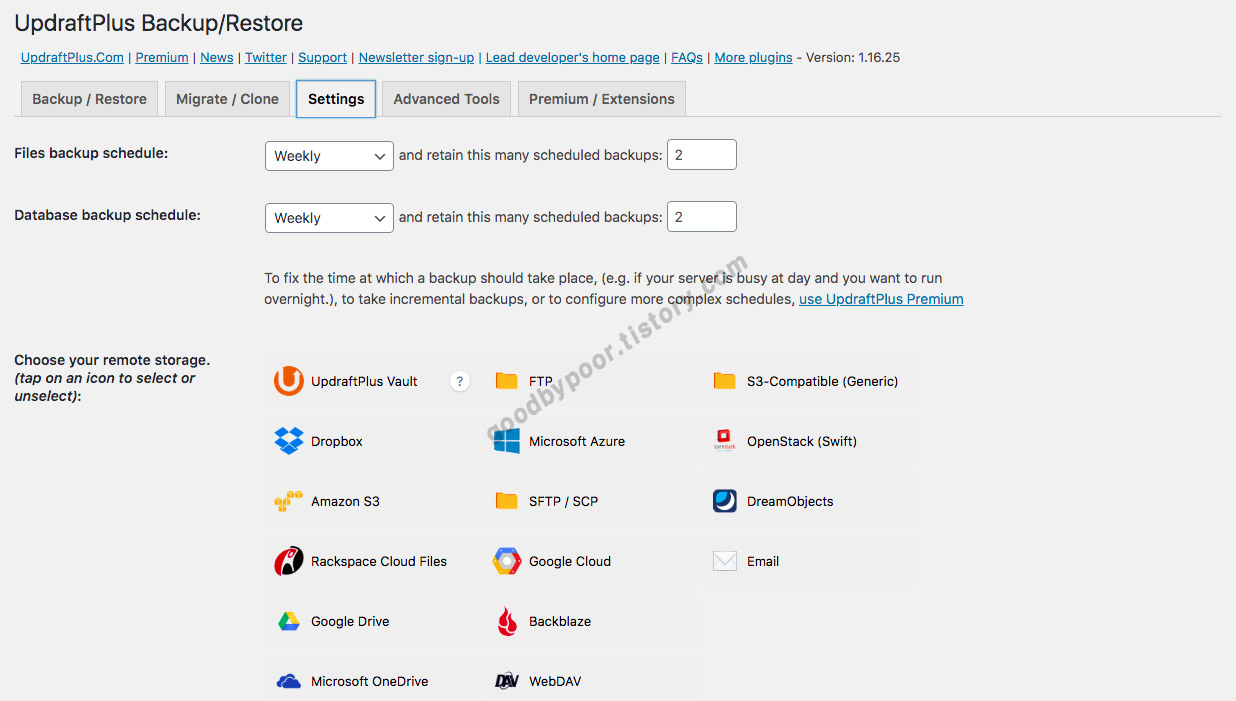
Task: Click the 'Database backup schedule:' label
Action: [x=107, y=215]
